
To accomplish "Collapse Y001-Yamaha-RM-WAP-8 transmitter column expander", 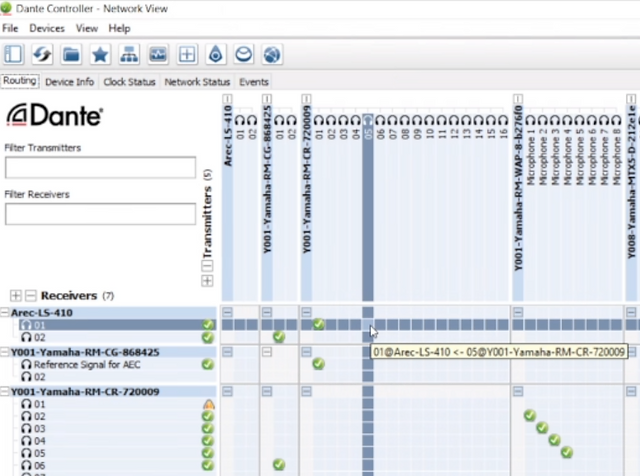I will click(x=518, y=99).
